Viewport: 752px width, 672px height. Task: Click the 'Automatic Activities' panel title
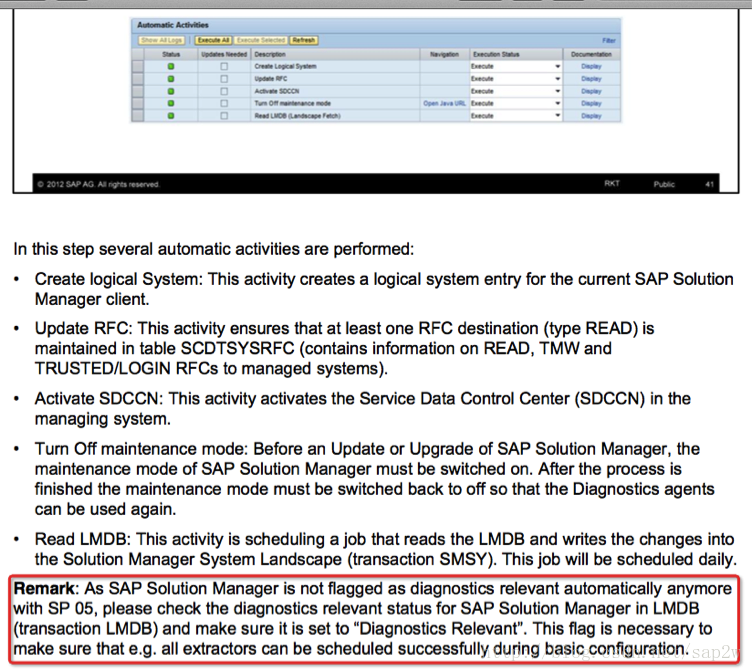pyautogui.click(x=173, y=25)
